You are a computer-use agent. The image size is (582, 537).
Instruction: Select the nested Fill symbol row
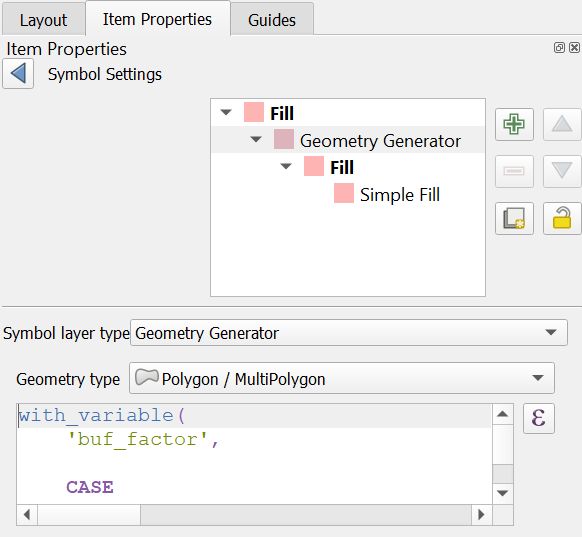pos(348,167)
